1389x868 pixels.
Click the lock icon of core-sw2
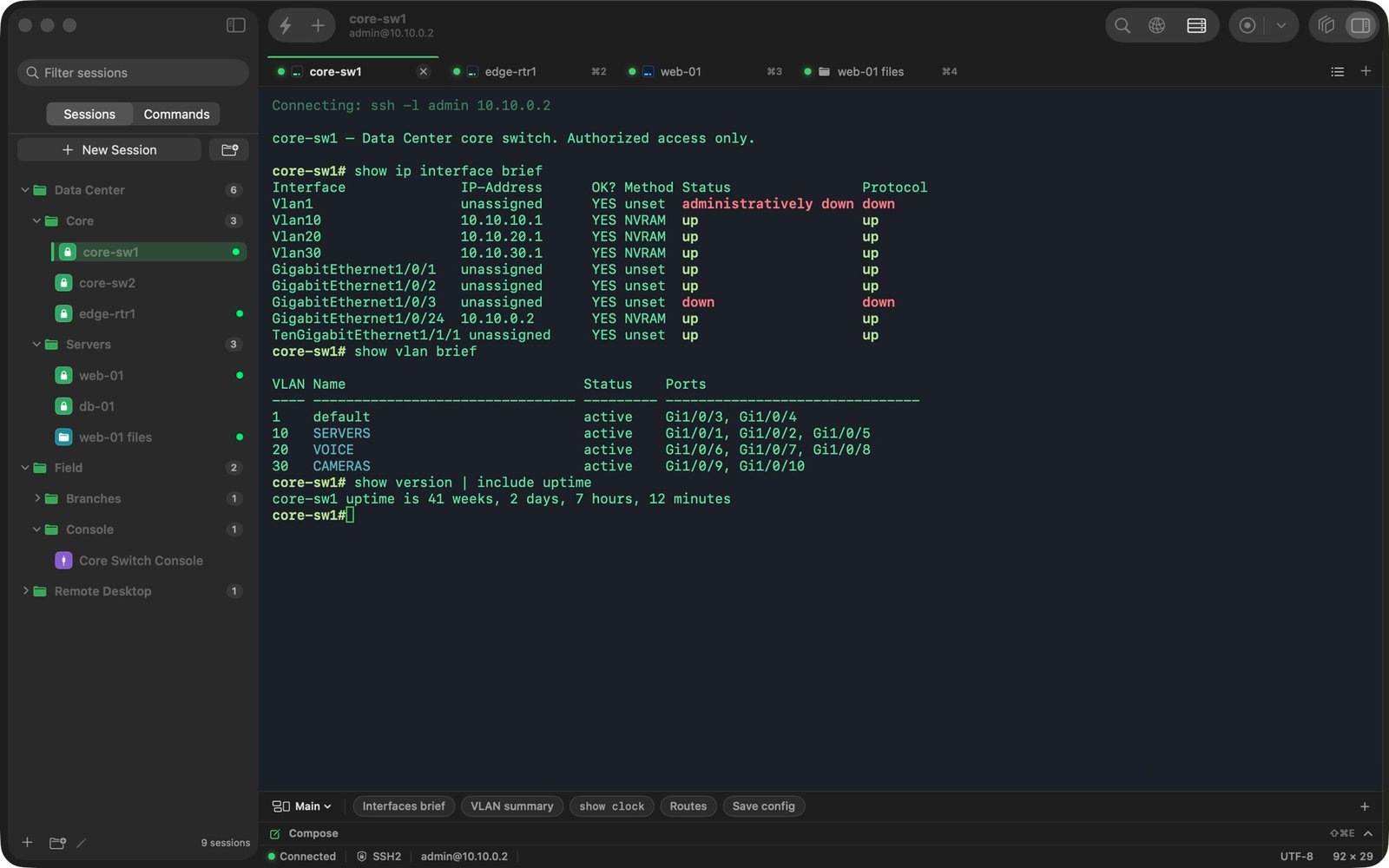(63, 283)
